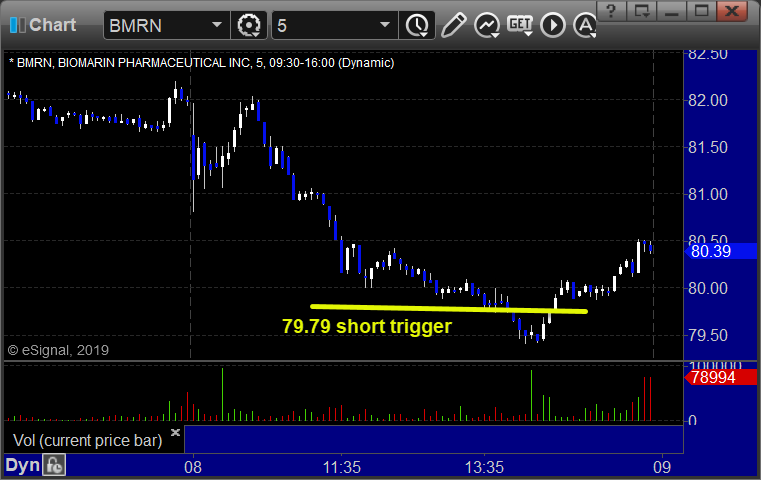
Task: Open the interval 5 dropdown arrow
Action: point(384,25)
